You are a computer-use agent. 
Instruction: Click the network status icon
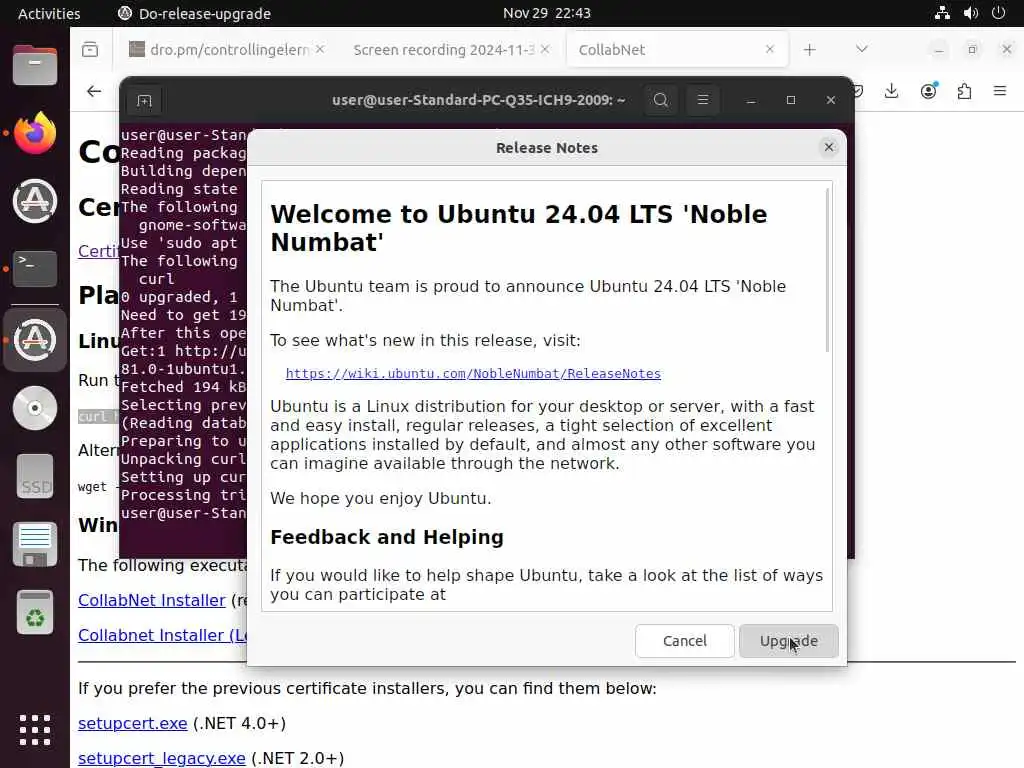pyautogui.click(x=942, y=13)
